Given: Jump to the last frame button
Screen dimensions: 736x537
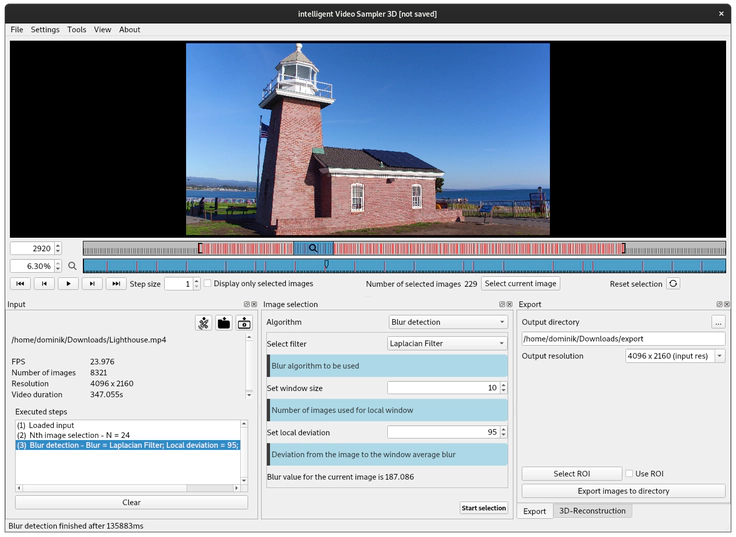Looking at the screenshot, I should tap(116, 284).
